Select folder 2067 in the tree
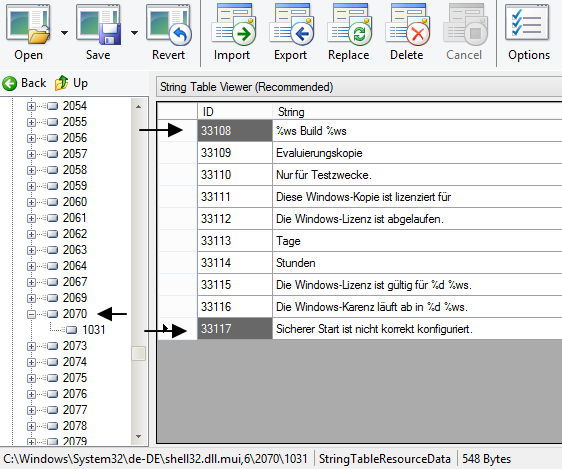 [67, 282]
